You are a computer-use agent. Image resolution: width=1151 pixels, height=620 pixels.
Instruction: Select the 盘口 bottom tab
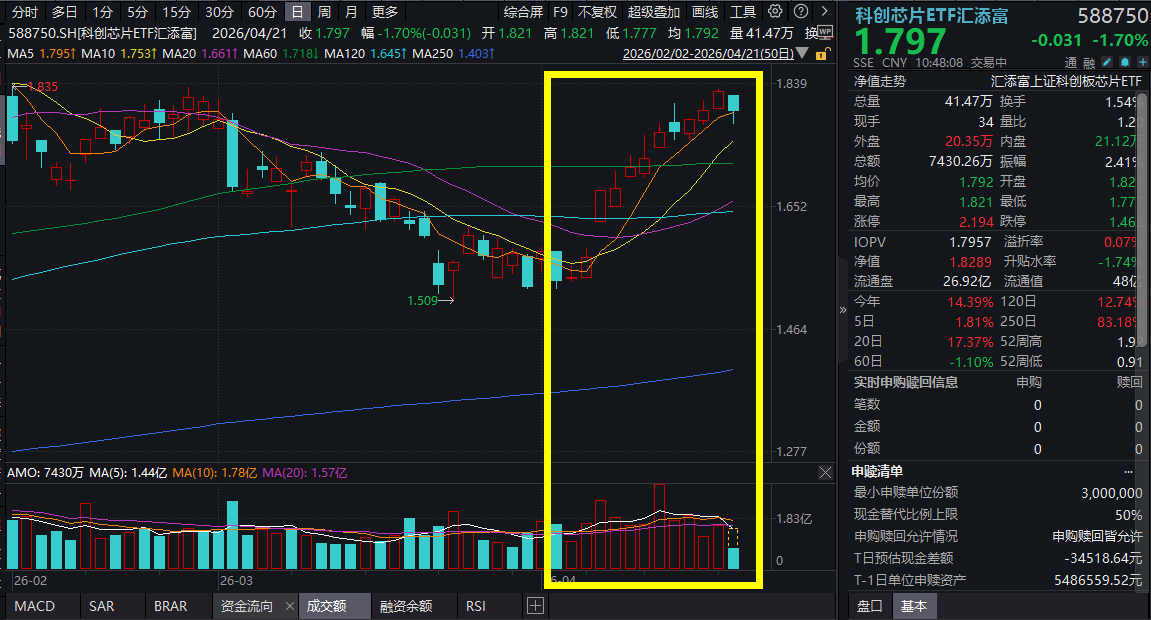[867, 606]
